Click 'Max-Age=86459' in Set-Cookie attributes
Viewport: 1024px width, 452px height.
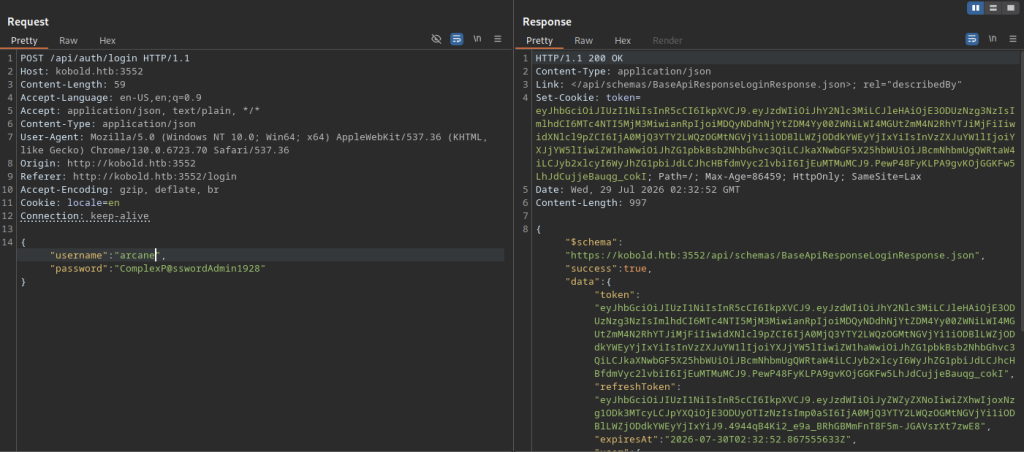(737, 176)
